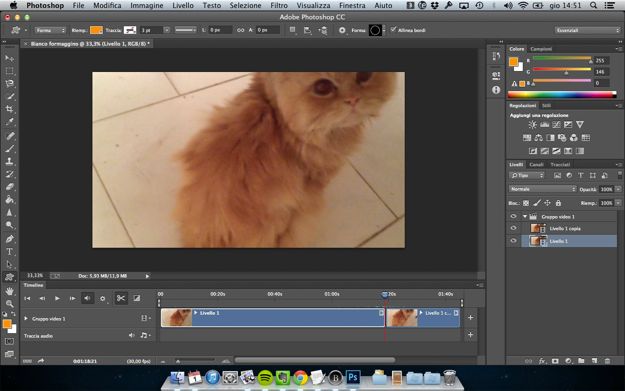Select the Eyedropper tool

click(x=10, y=122)
